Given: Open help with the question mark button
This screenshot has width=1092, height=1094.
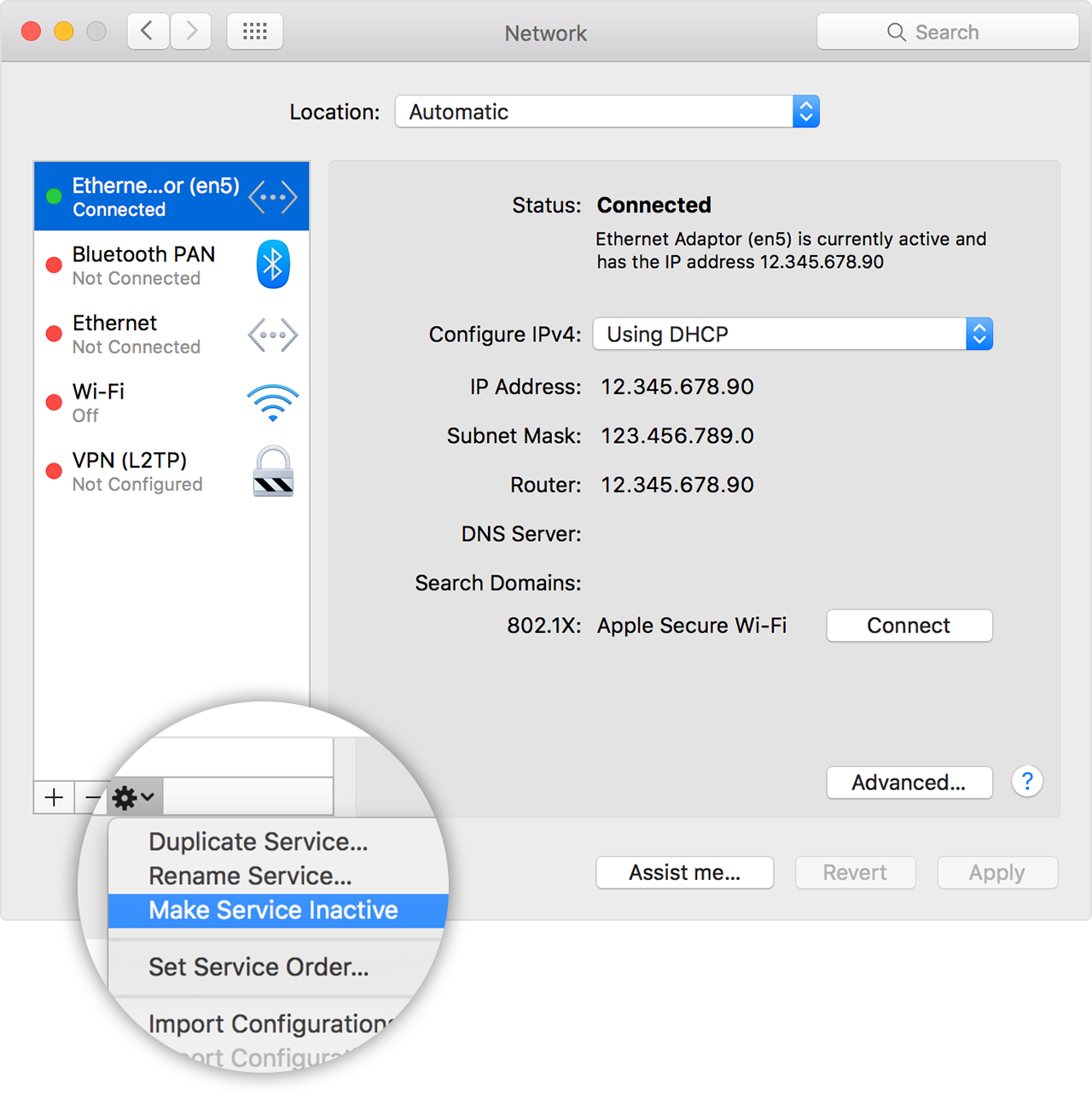Looking at the screenshot, I should [x=1027, y=782].
